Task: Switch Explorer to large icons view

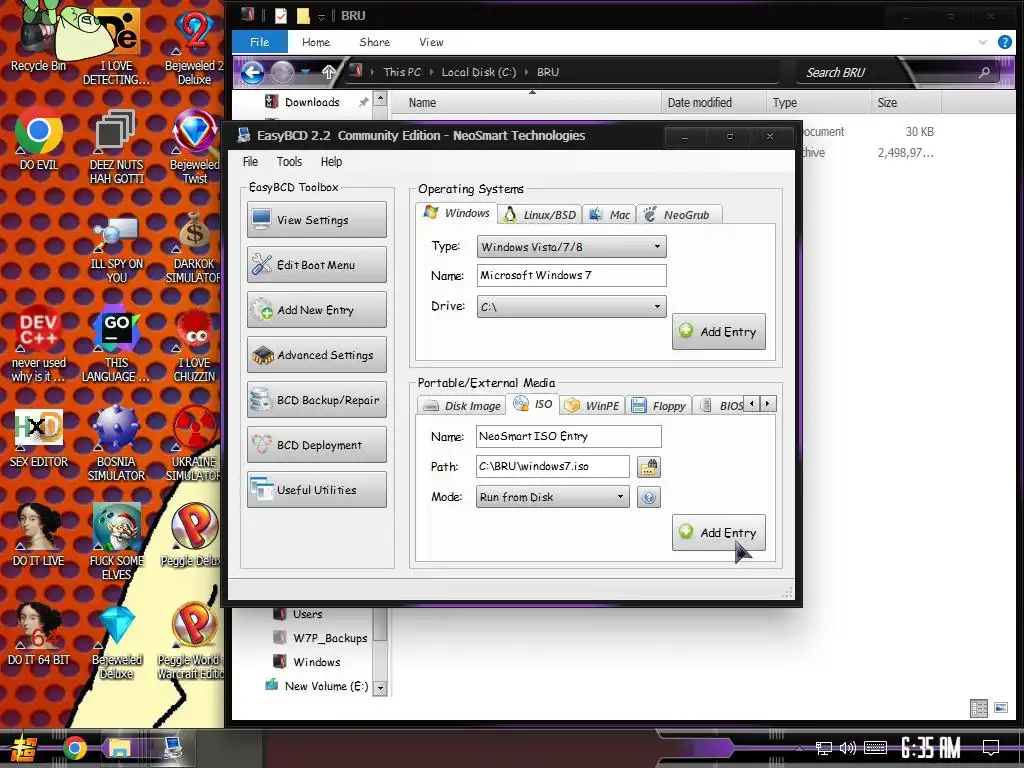Action: [x=1000, y=707]
